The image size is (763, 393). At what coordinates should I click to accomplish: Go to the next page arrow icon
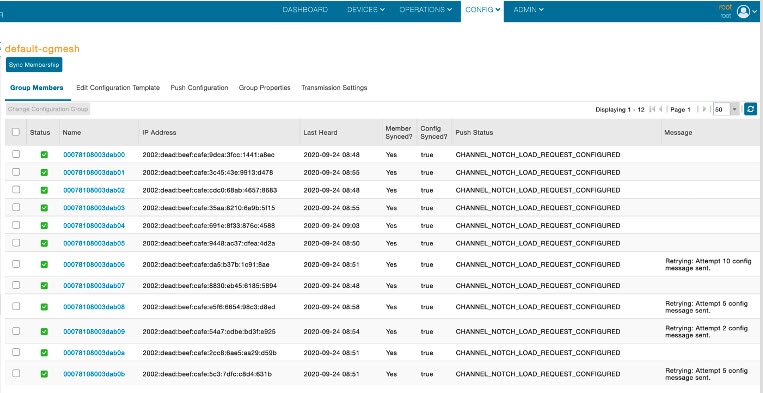click(705, 109)
